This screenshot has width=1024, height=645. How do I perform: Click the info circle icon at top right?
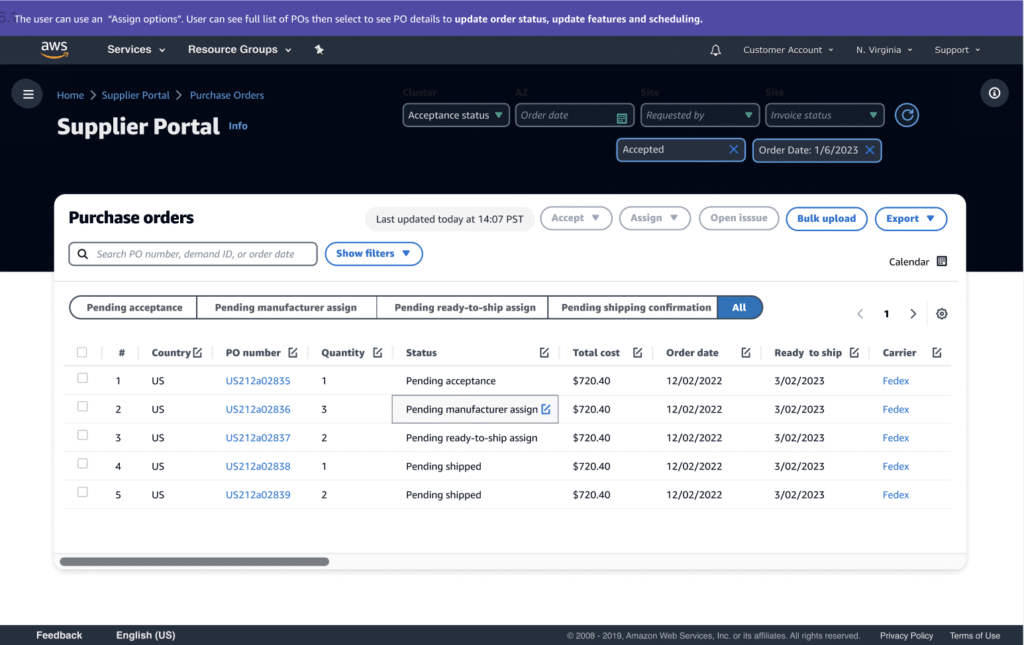pos(994,93)
